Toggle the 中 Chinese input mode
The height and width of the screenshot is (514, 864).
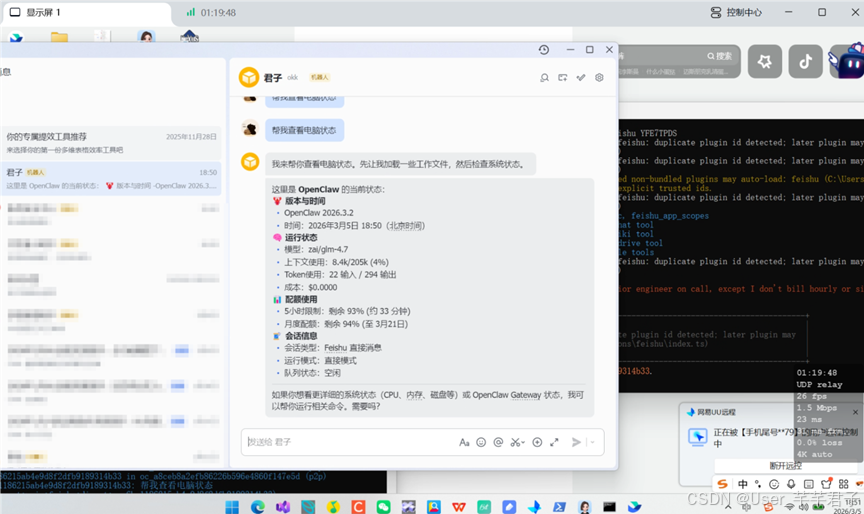pos(743,484)
